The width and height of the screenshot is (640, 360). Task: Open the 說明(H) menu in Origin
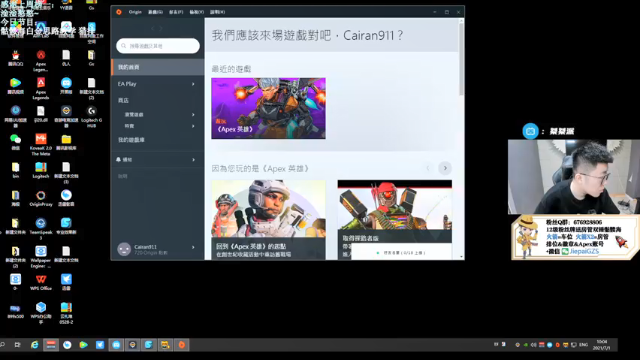[217, 12]
